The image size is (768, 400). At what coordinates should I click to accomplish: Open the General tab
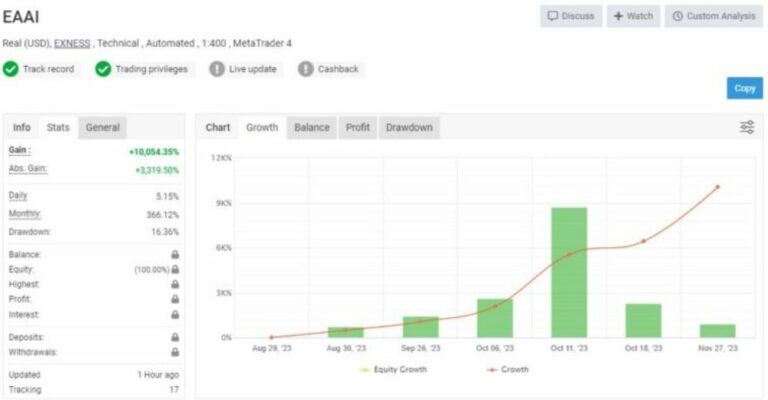click(x=103, y=127)
